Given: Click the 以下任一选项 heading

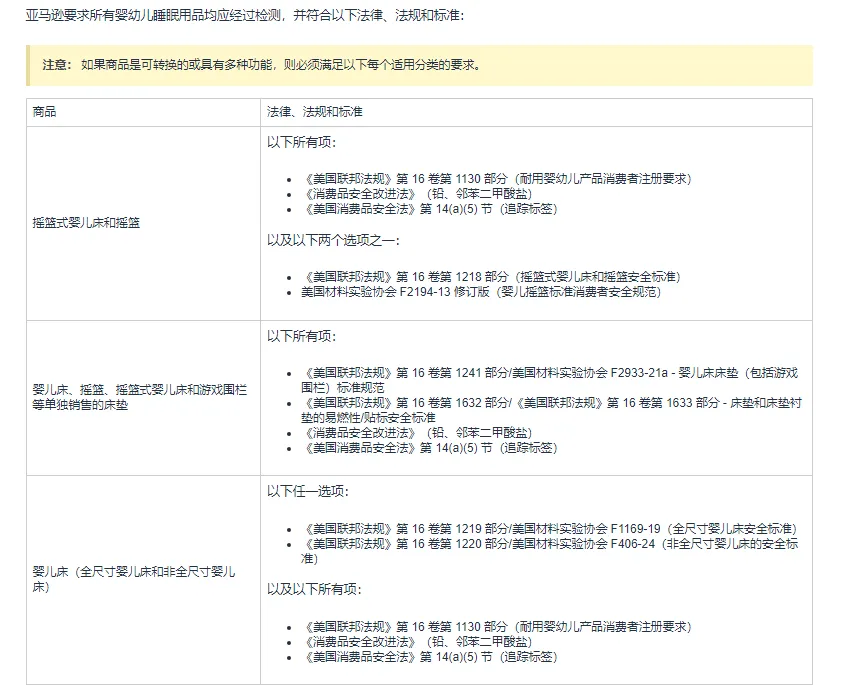Looking at the screenshot, I should click(308, 491).
